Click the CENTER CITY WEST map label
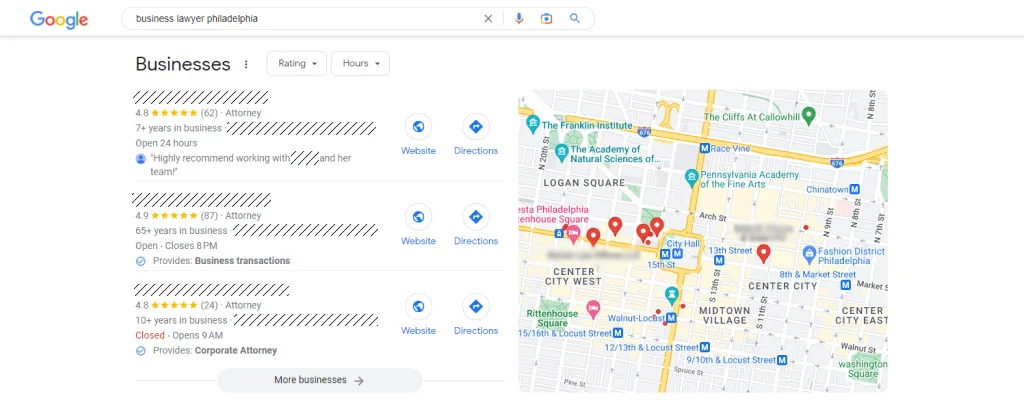This screenshot has width=1024, height=405. pos(573,276)
